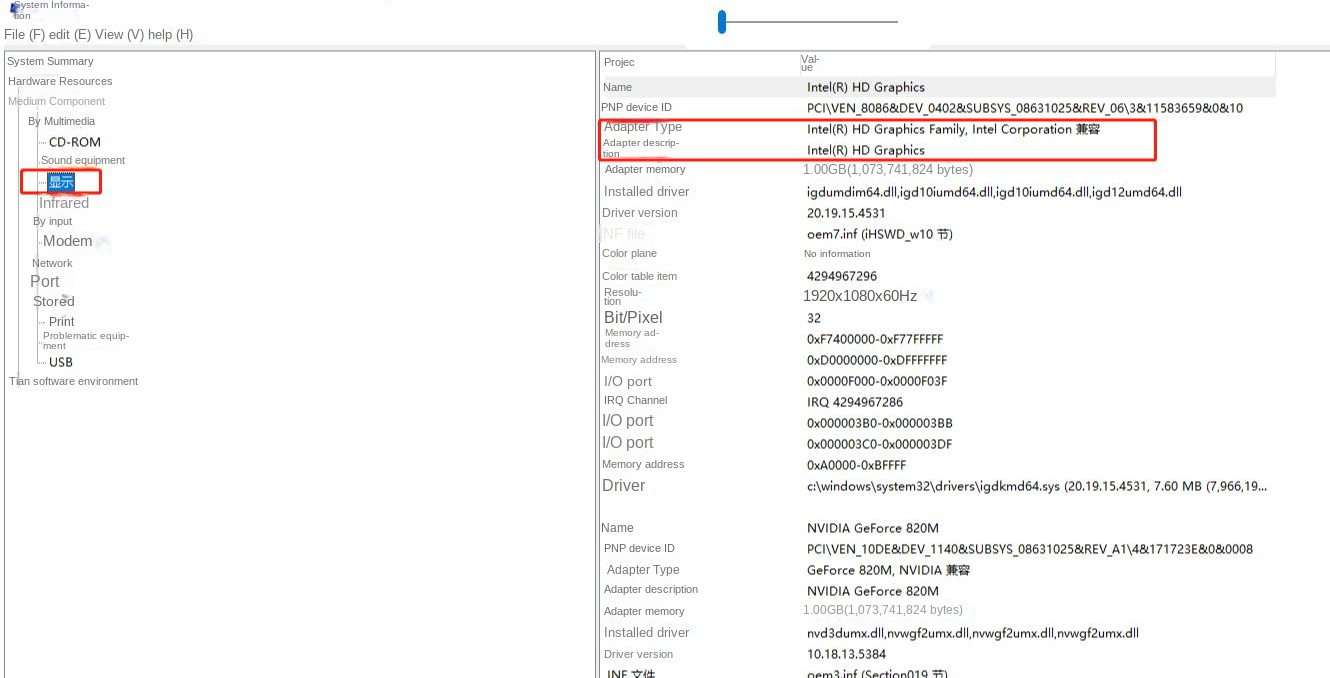Click the oem7.inf (iHSWD_w10) value
The height and width of the screenshot is (678, 1330).
coord(880,234)
